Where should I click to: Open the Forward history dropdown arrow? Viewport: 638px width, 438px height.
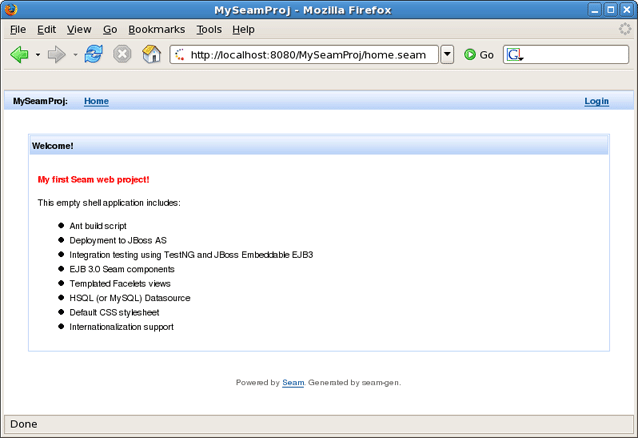[x=75, y=55]
